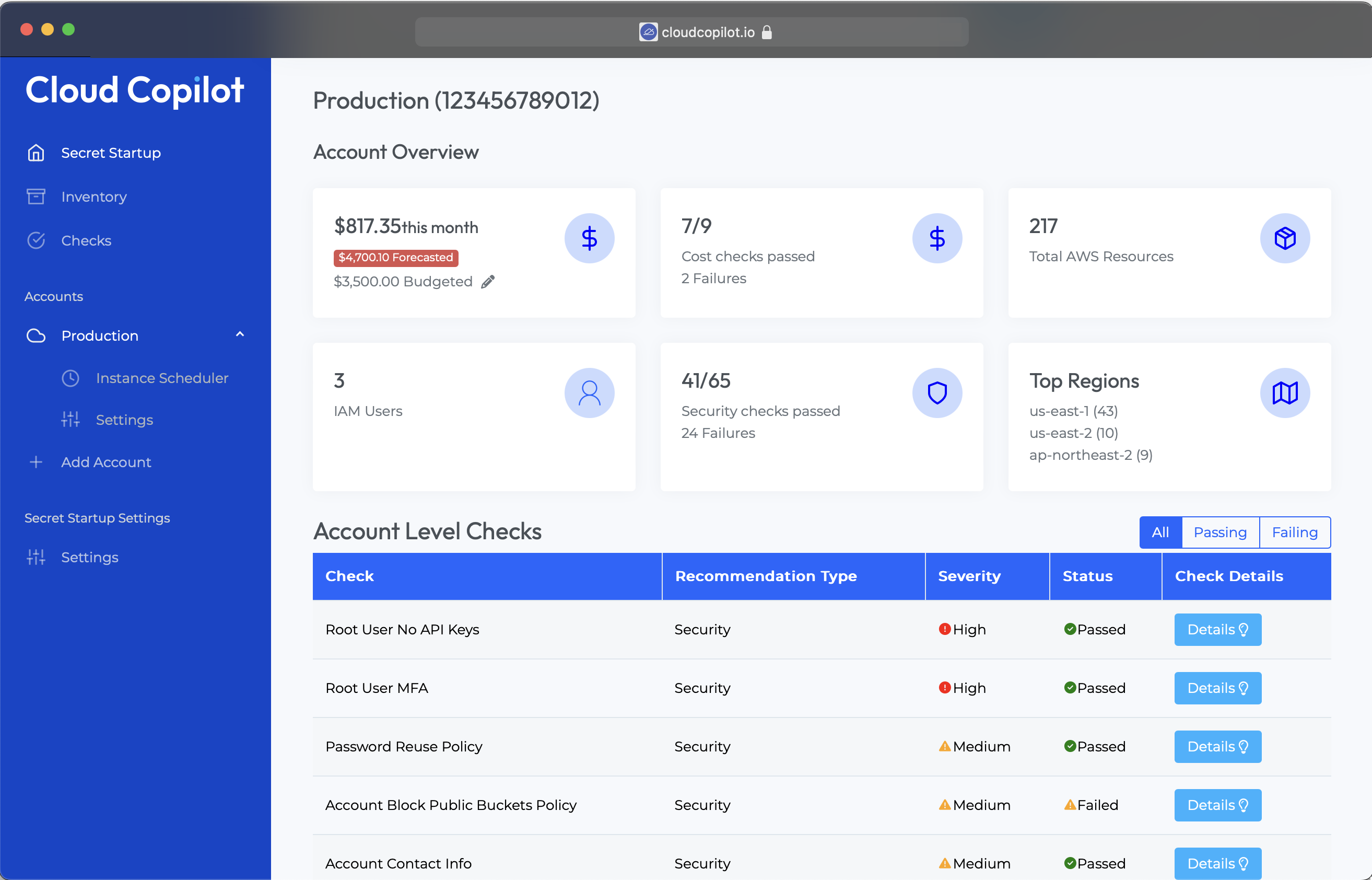Screen dimensions: 1372x880
Task: Click Secret Startup in the sidebar
Action: click(112, 152)
